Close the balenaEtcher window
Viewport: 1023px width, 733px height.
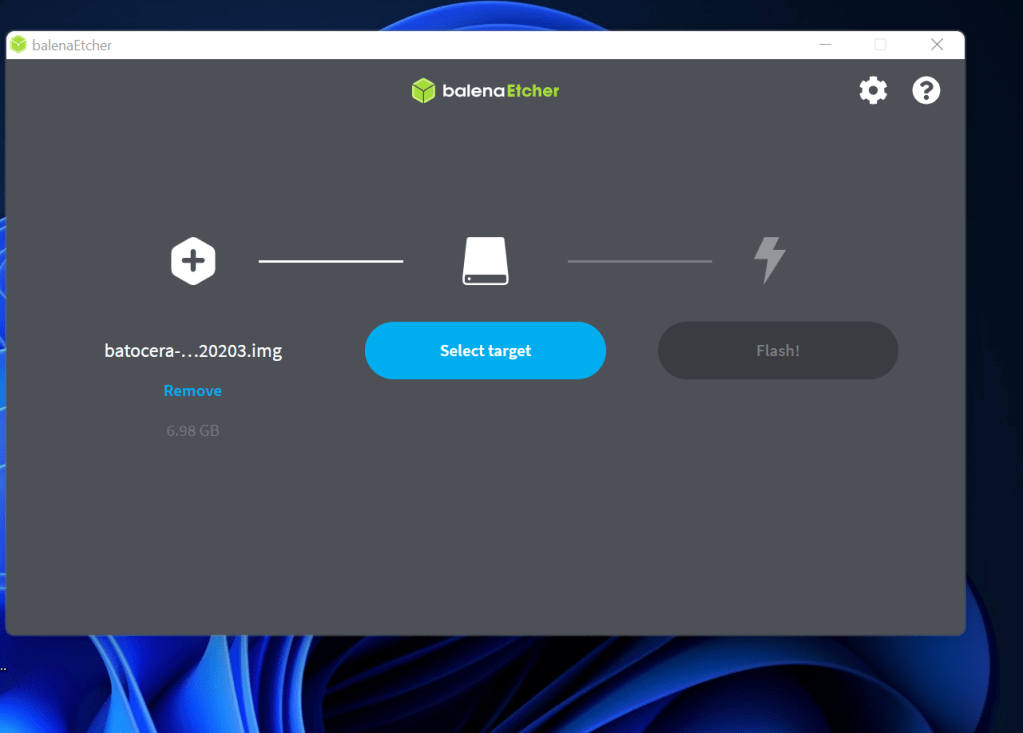click(x=937, y=45)
